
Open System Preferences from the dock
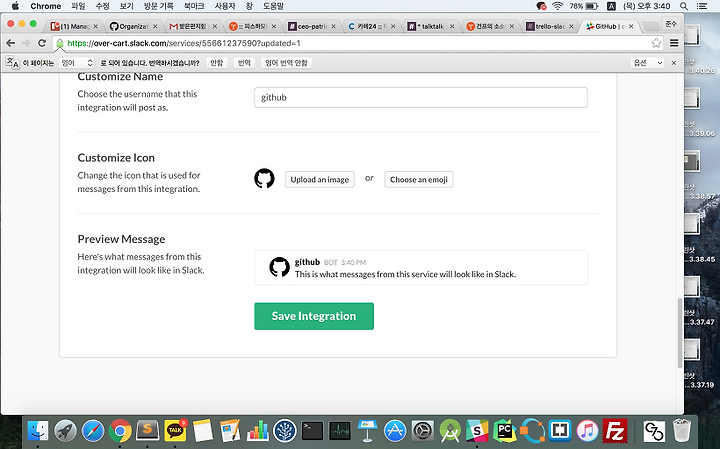[422, 431]
